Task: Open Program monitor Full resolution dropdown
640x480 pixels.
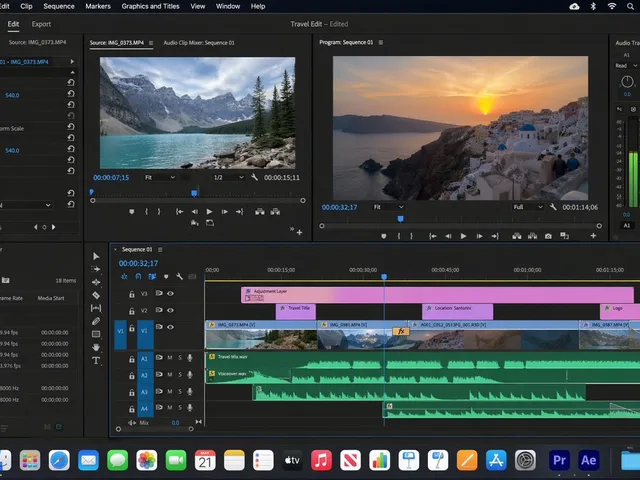Action: [x=527, y=207]
